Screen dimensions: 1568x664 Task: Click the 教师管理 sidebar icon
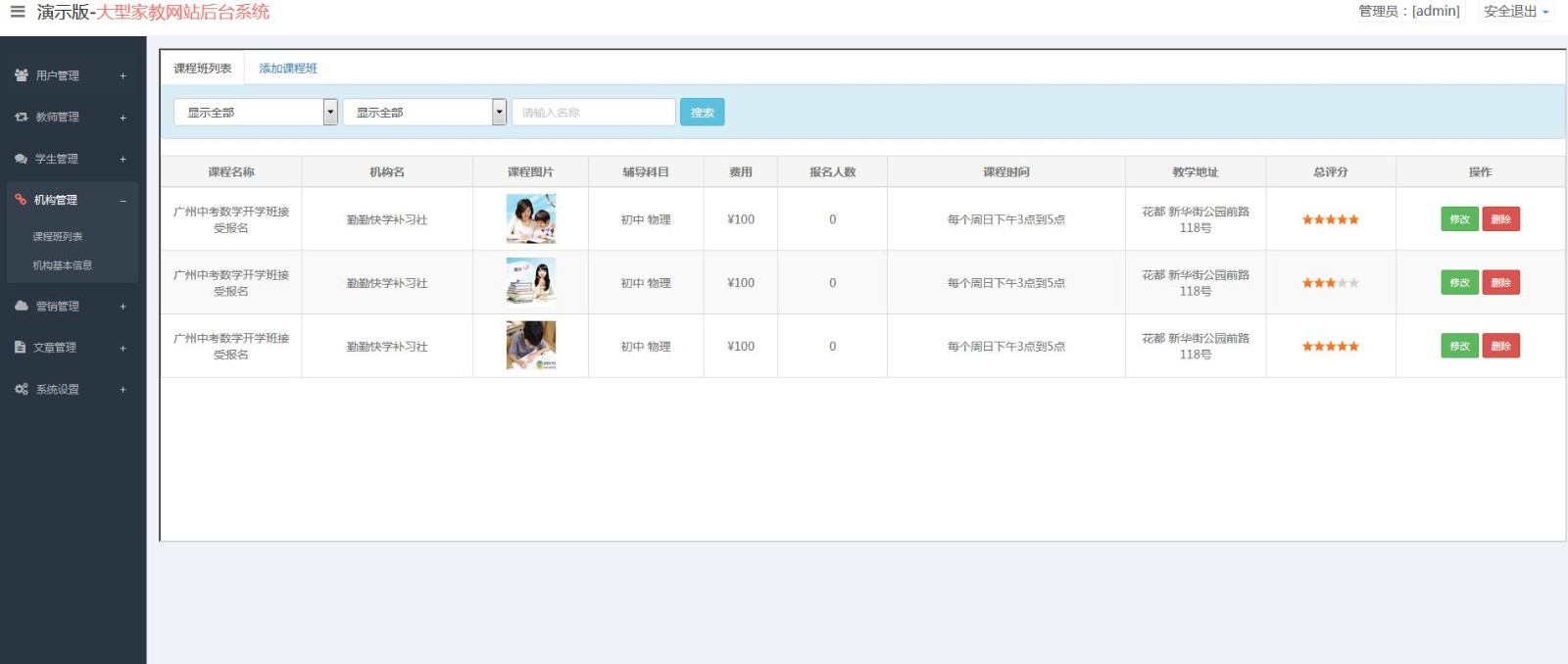(21, 117)
